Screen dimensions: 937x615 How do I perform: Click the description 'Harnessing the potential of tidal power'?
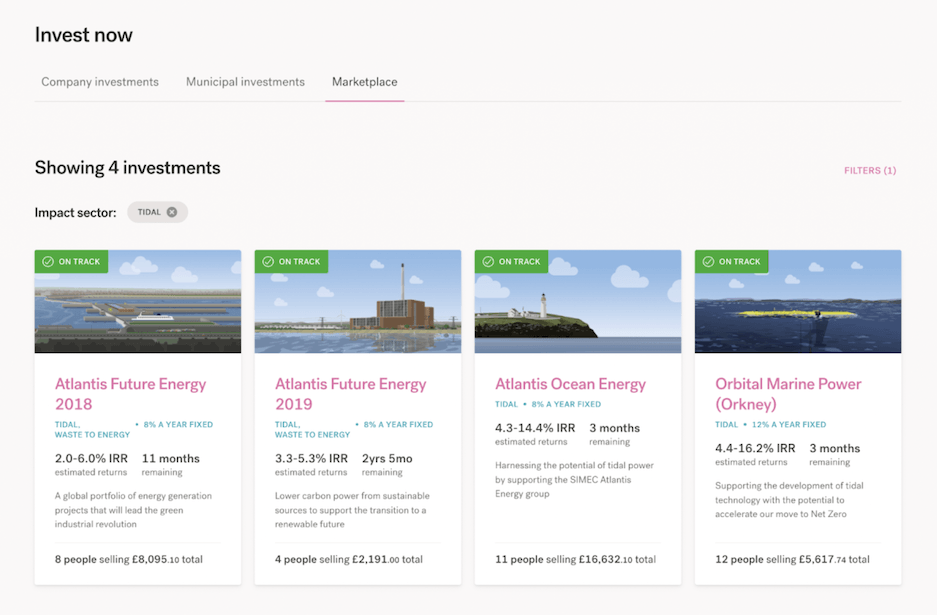[574, 479]
